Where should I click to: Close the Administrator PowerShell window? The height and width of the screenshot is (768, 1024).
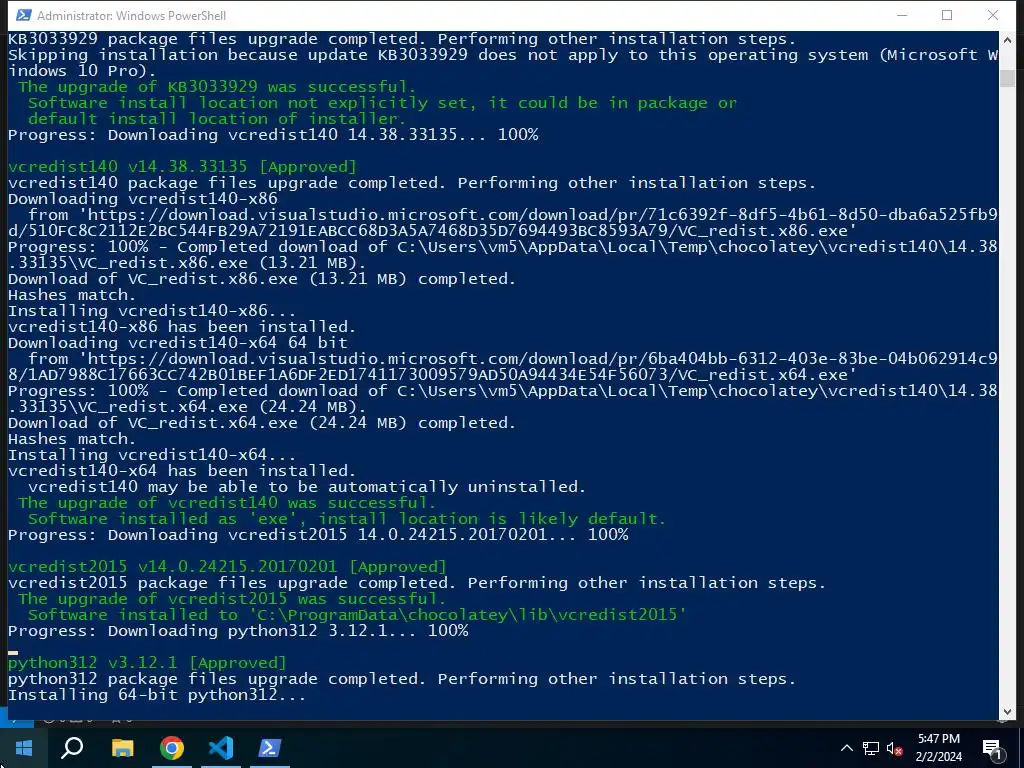[993, 15]
